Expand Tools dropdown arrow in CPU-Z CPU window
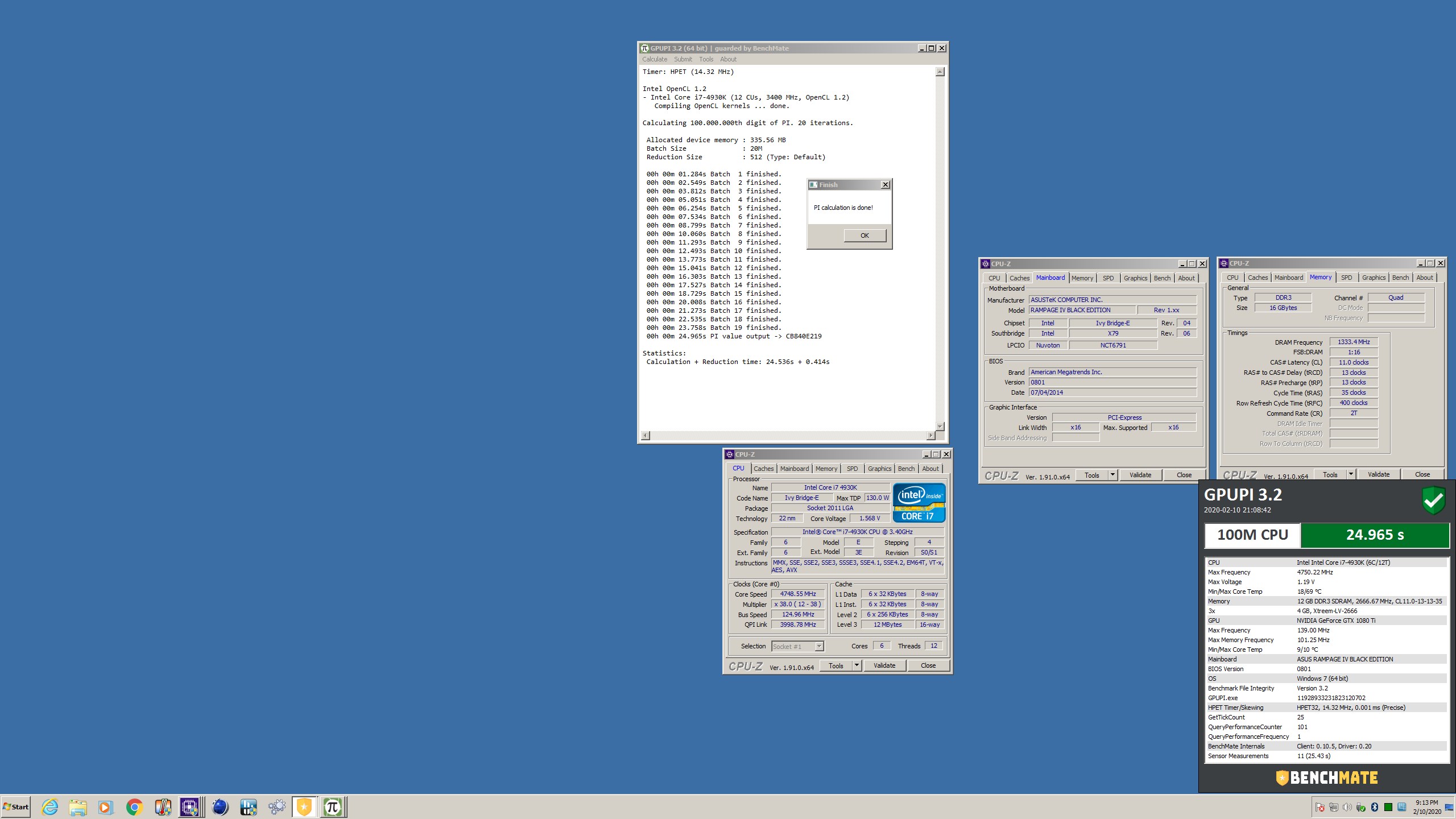Viewport: 1456px width, 819px height. pyautogui.click(x=857, y=665)
